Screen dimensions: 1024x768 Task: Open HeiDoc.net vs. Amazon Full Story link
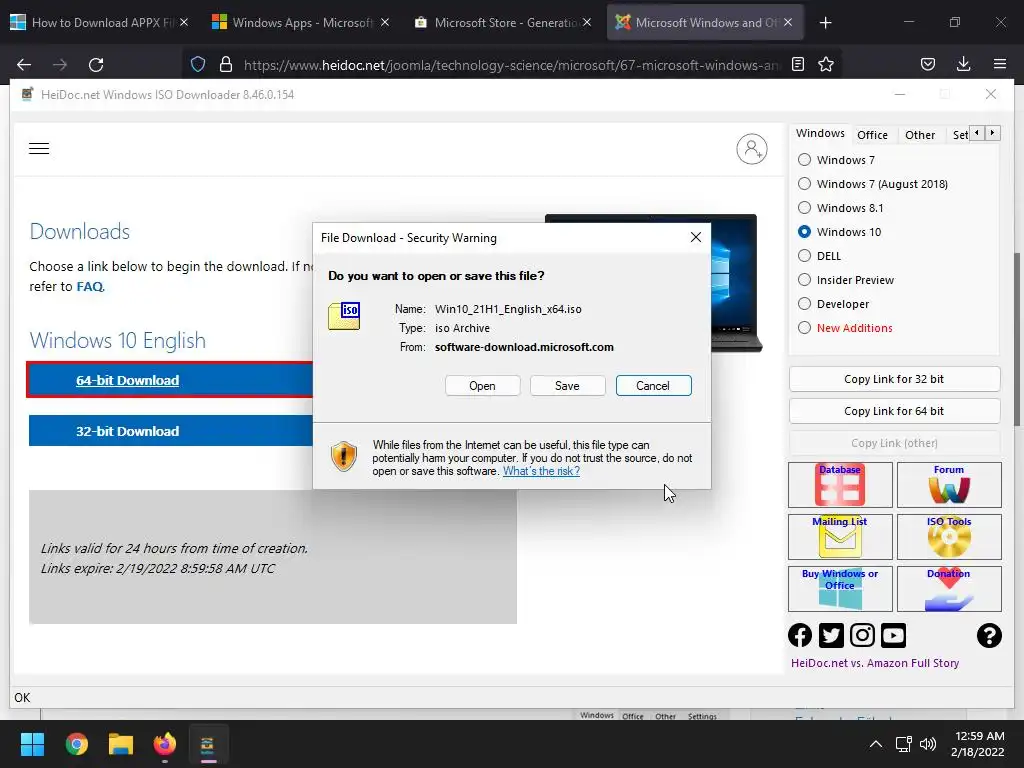875,664
